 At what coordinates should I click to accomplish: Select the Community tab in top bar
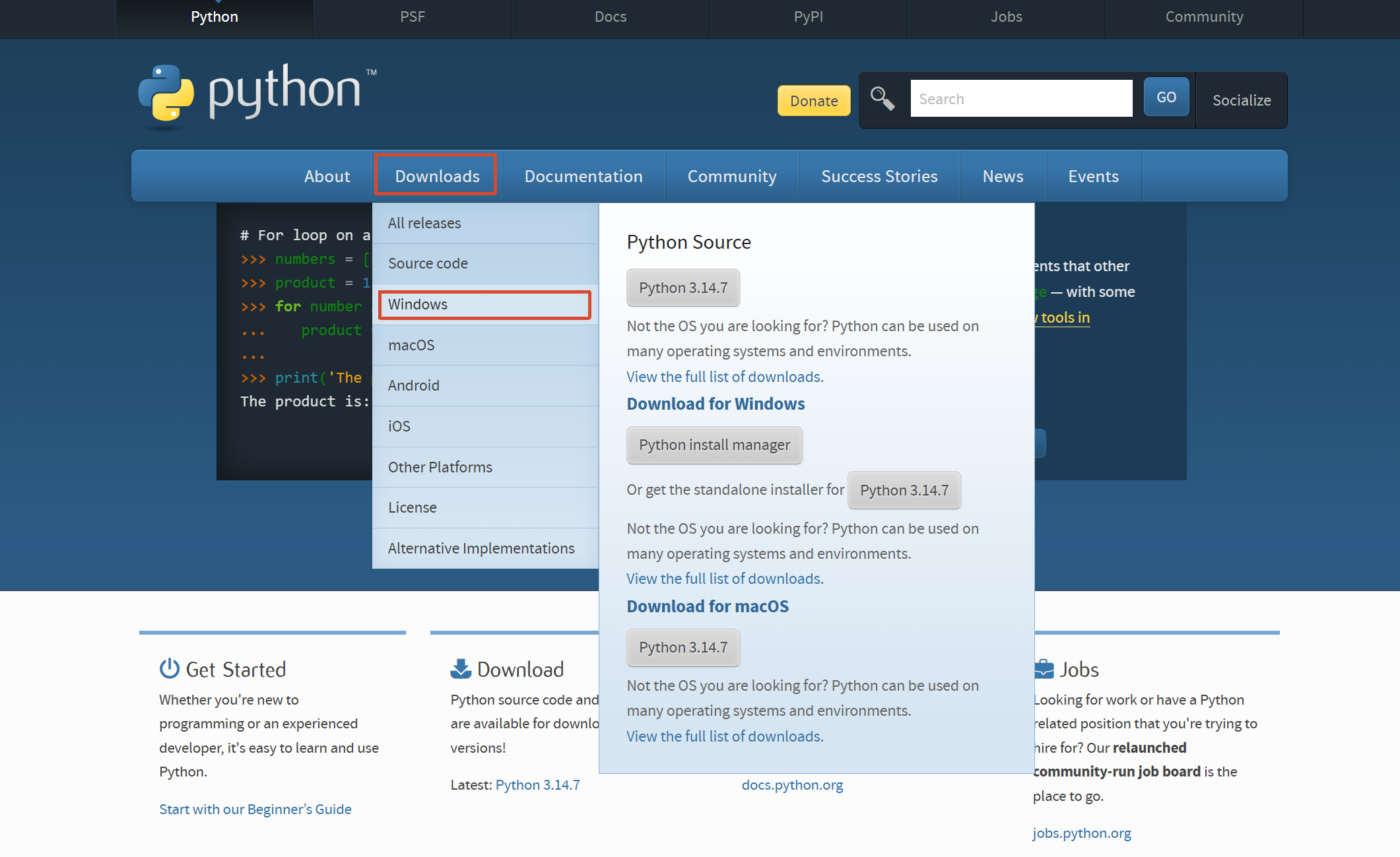coord(1205,16)
